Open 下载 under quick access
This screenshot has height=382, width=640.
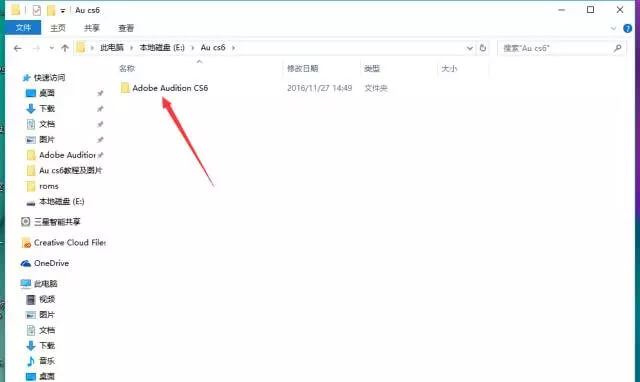coord(47,109)
